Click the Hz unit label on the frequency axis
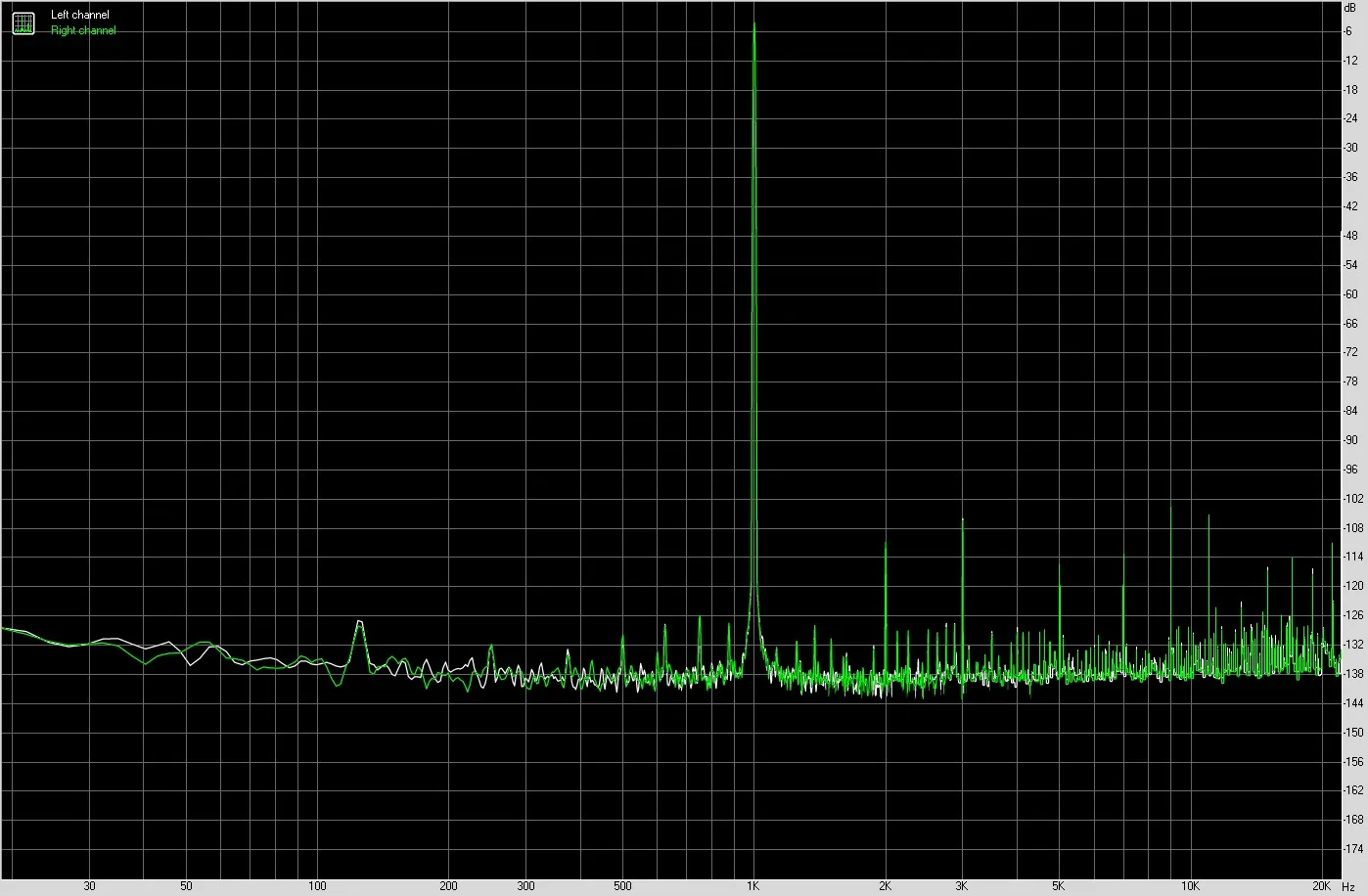This screenshot has height=896, width=1368. 1348,886
